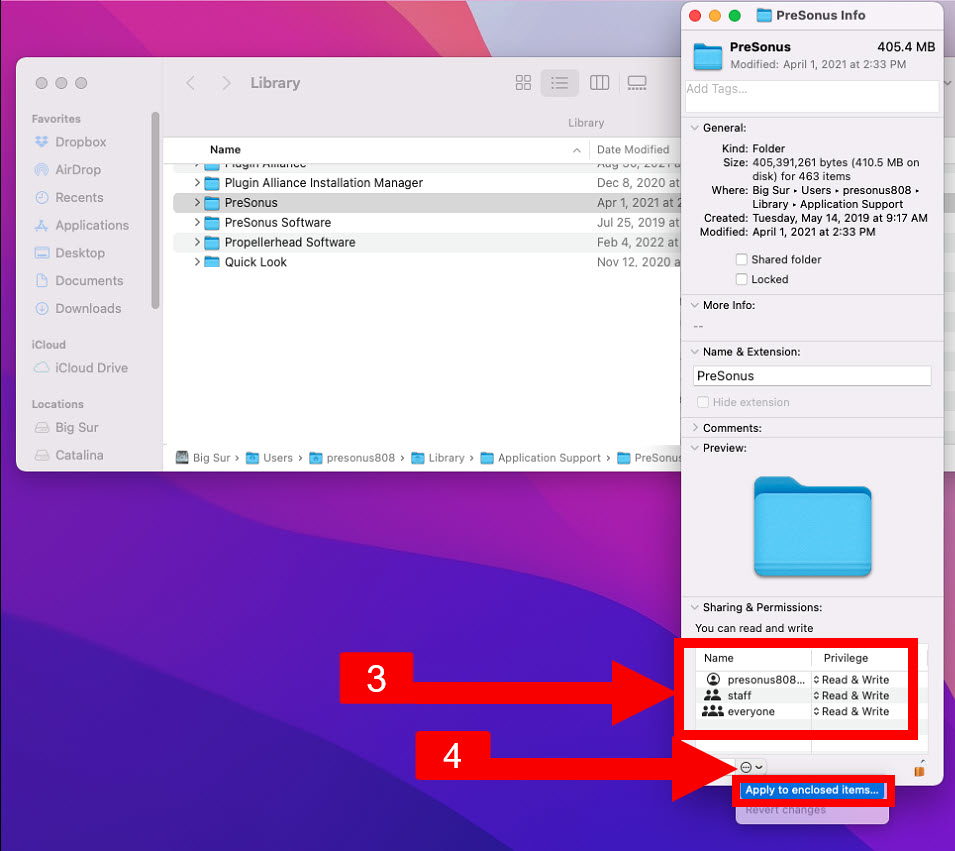The image size is (955, 851).
Task: Choose Apply to enclosed items menu entry
Action: (811, 790)
